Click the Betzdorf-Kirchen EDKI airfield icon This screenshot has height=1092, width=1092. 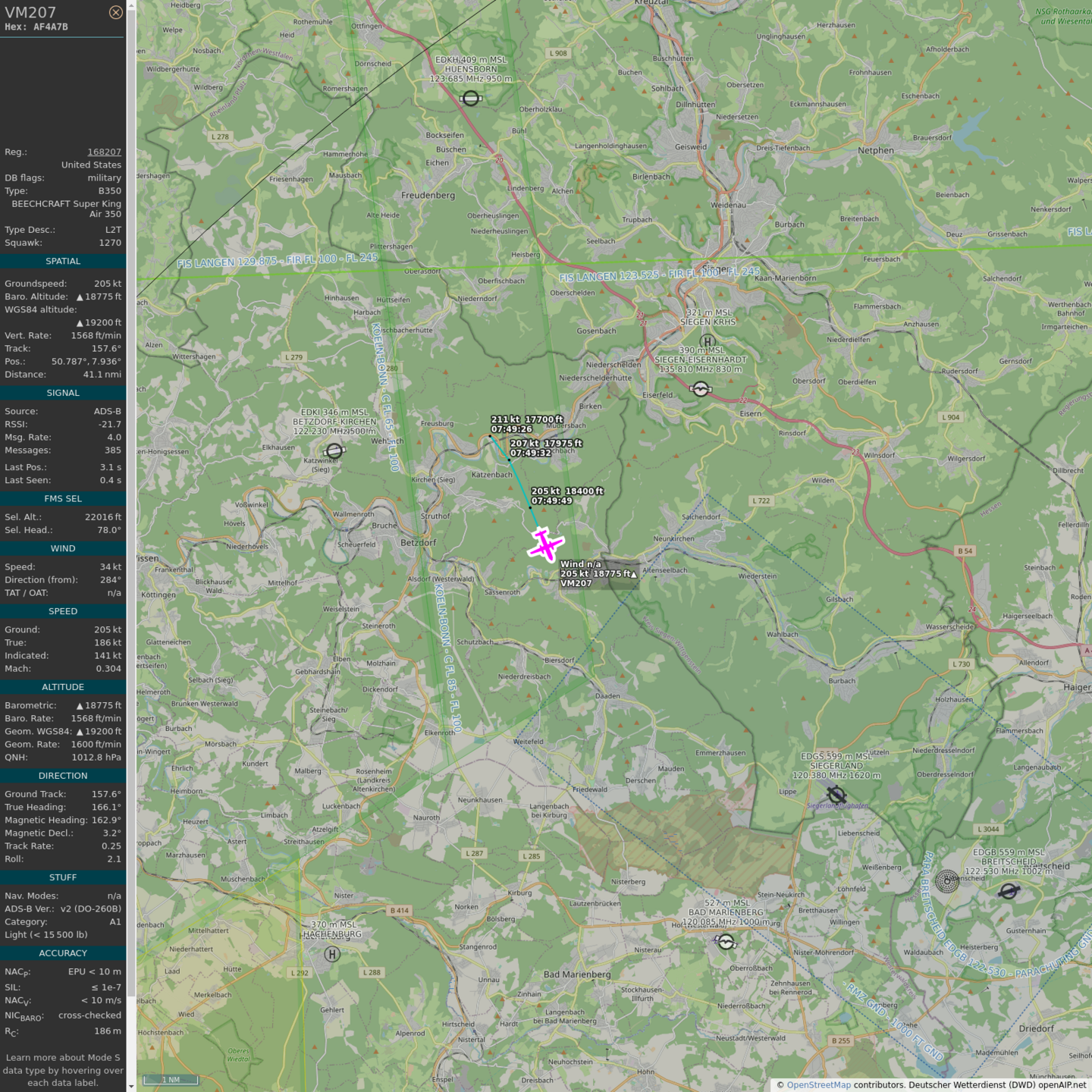click(334, 451)
